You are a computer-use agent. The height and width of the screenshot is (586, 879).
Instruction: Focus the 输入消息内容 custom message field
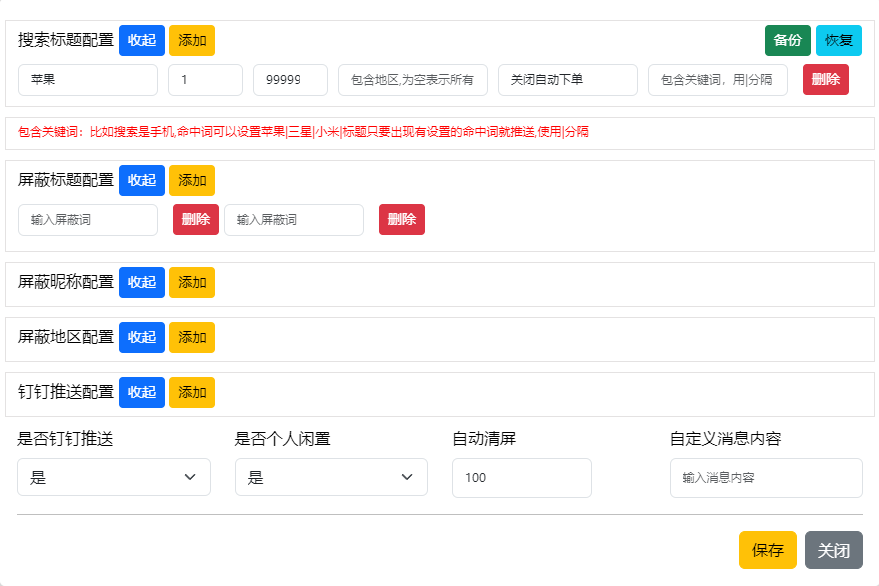(x=766, y=478)
